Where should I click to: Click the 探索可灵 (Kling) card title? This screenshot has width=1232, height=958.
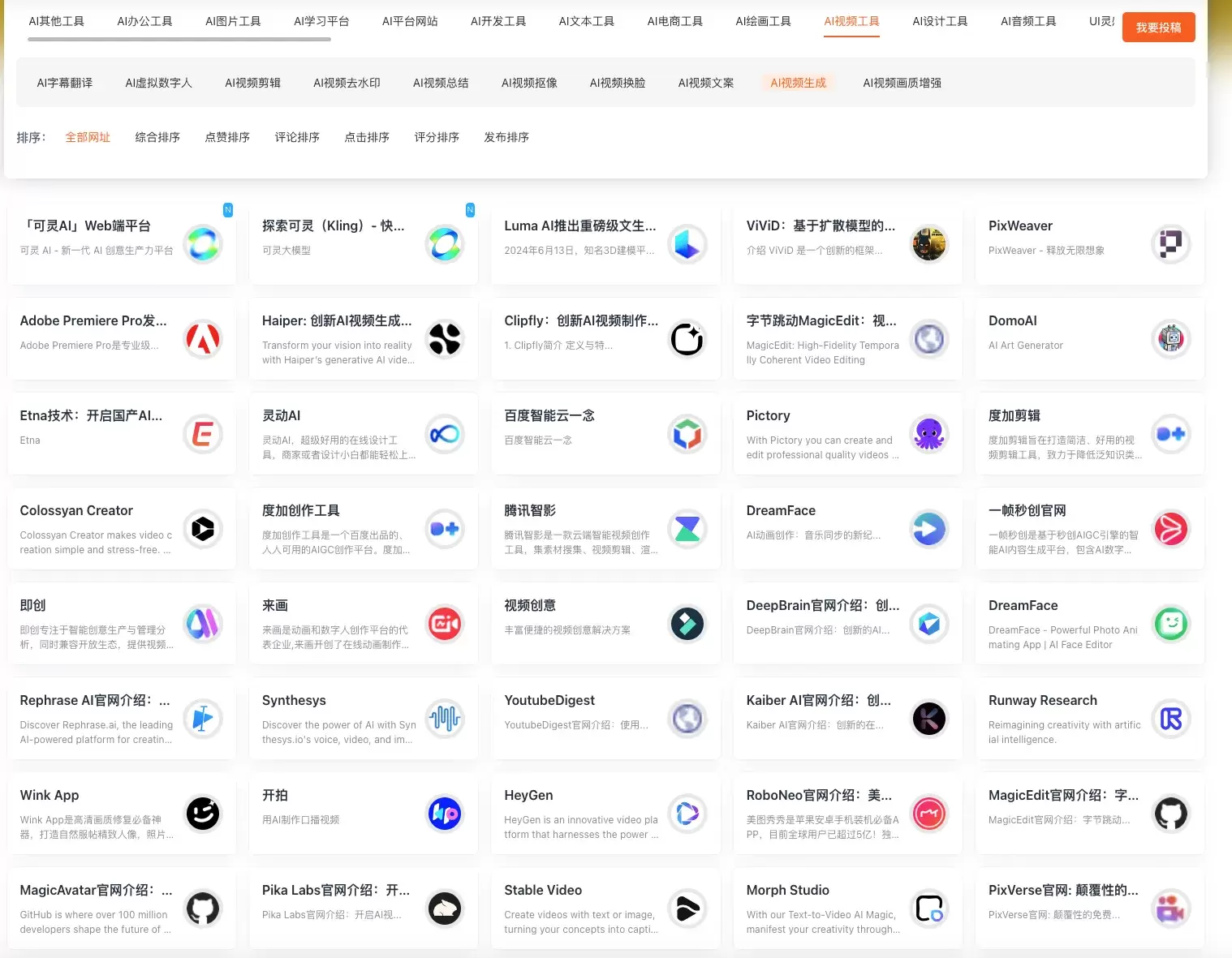[333, 226]
